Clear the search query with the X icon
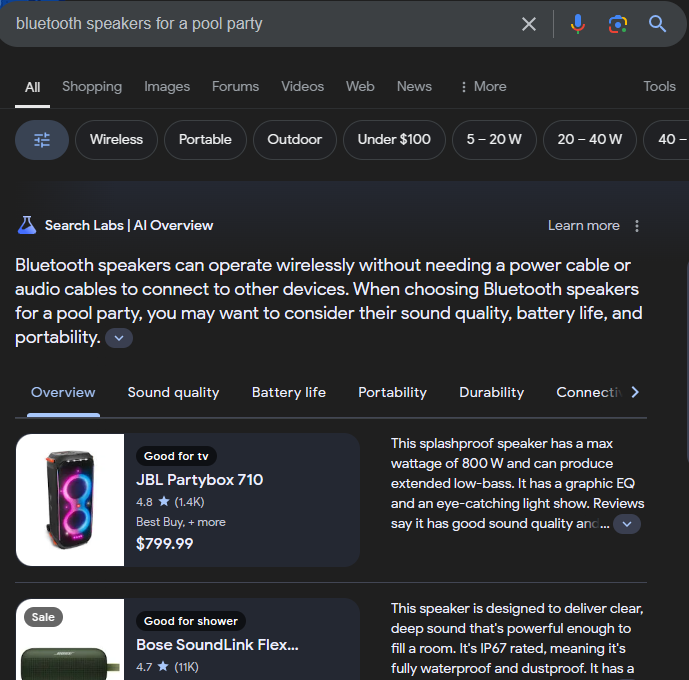The width and height of the screenshot is (689, 680). coord(529,24)
